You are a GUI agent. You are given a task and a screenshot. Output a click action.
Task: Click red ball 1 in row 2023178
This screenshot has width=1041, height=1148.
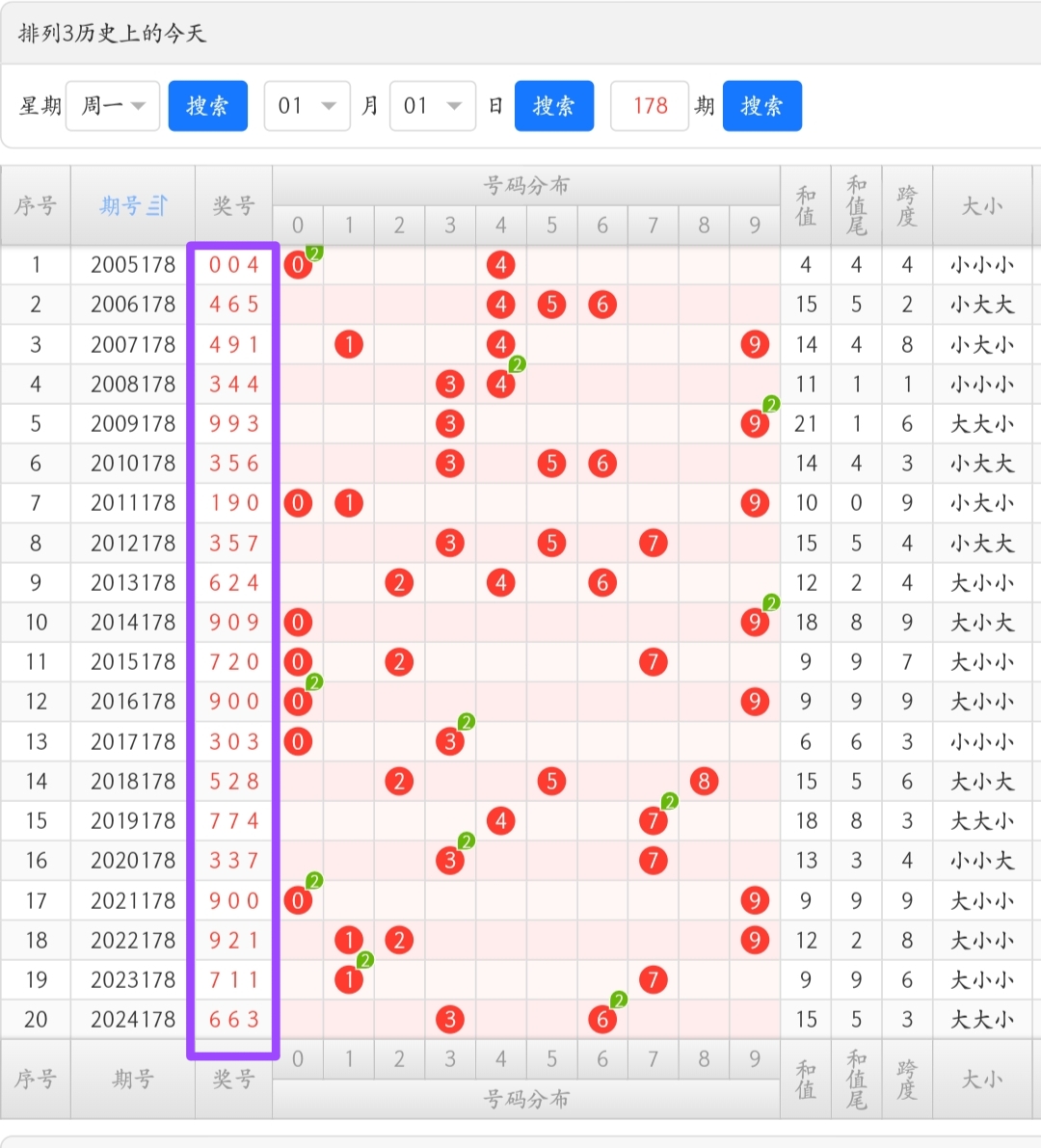[x=349, y=979]
